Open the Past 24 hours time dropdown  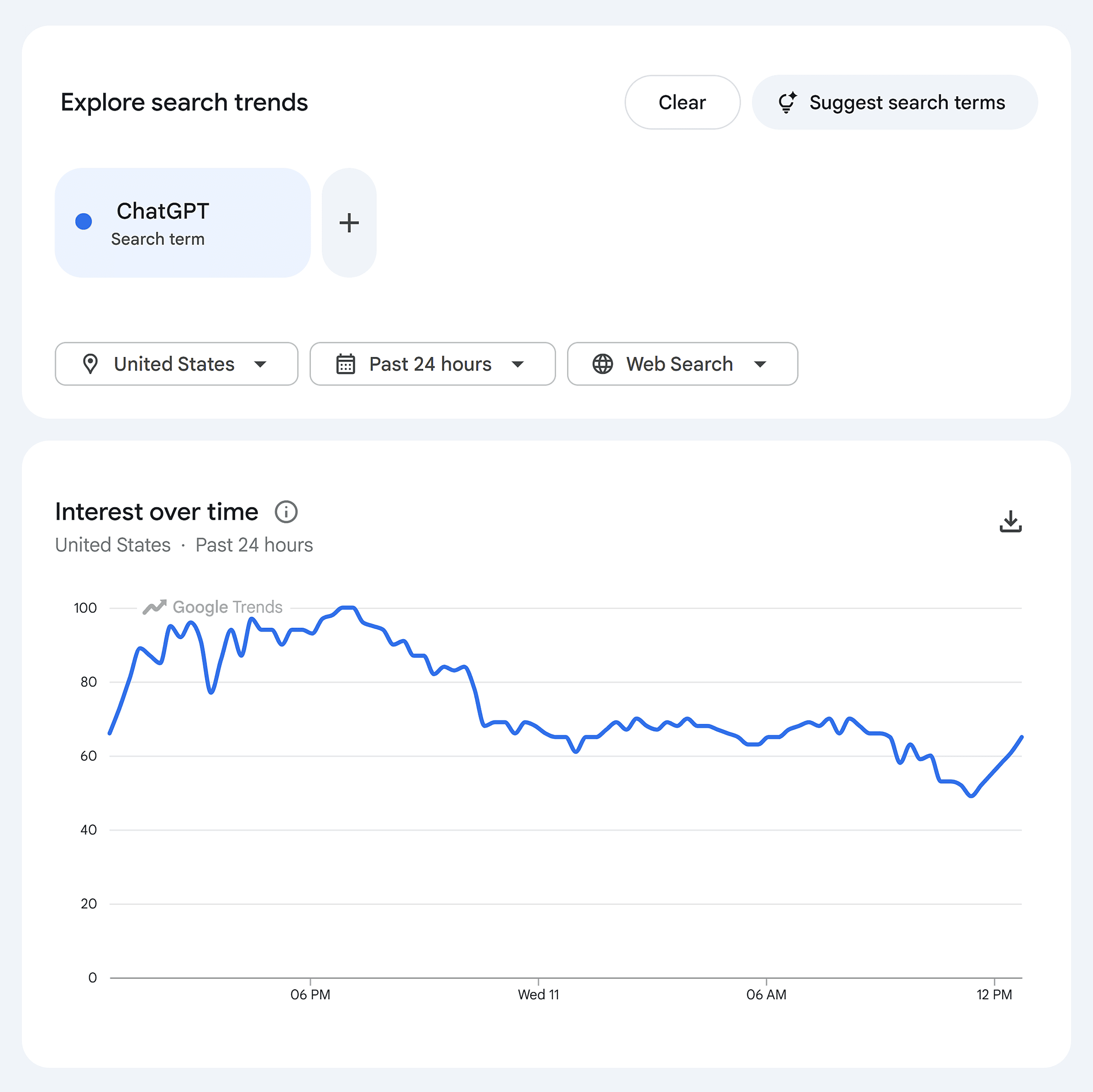tap(432, 365)
